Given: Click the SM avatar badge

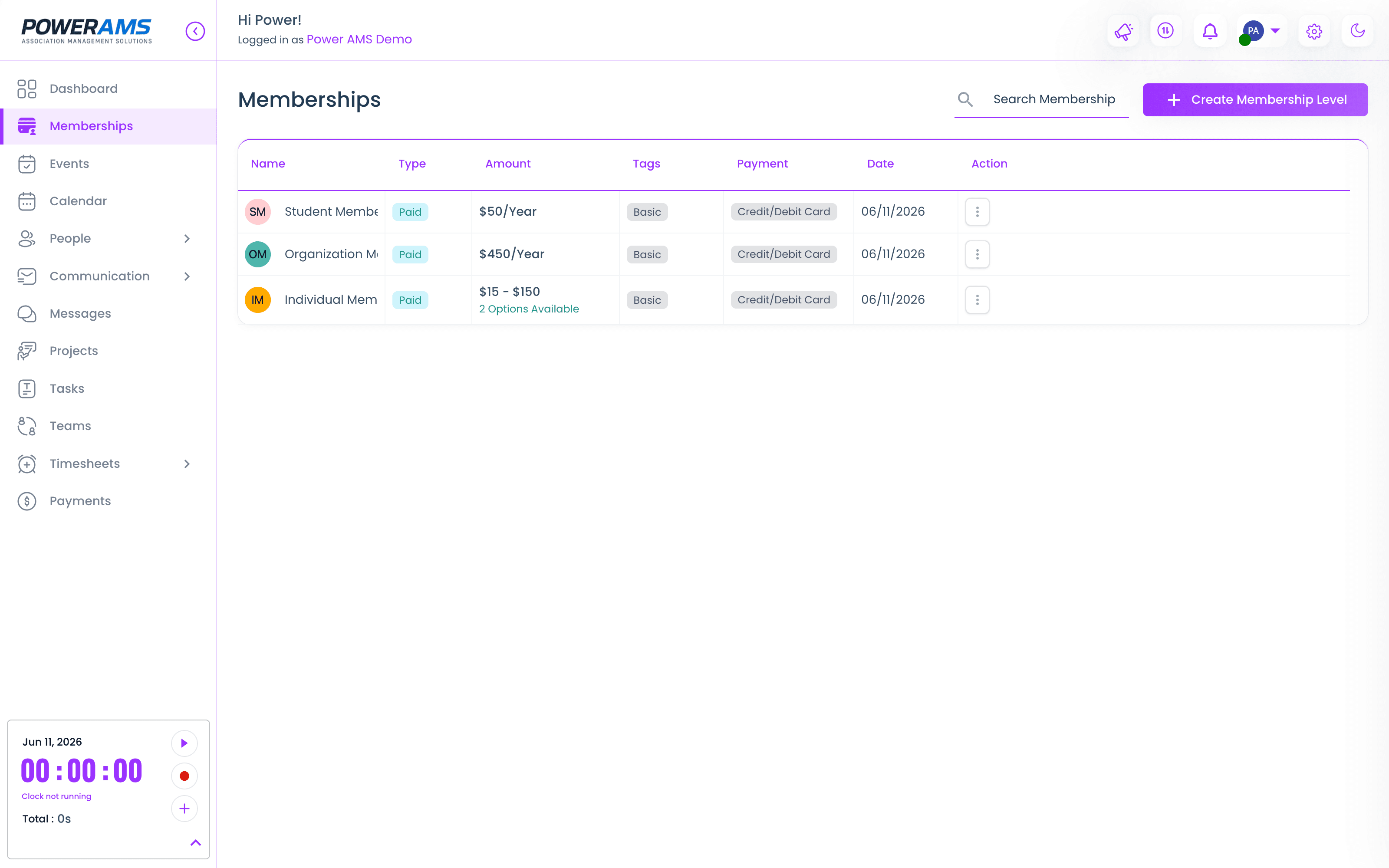Looking at the screenshot, I should (x=258, y=212).
